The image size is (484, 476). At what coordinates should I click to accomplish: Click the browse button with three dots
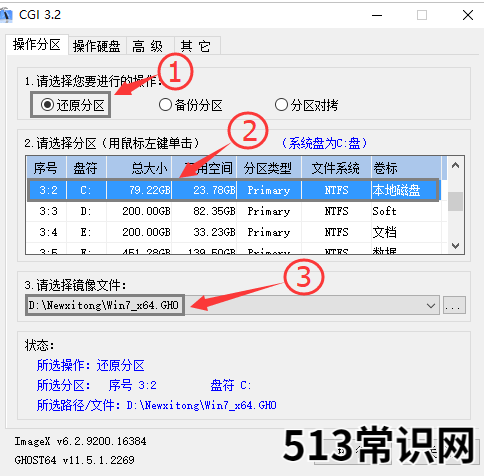point(454,305)
